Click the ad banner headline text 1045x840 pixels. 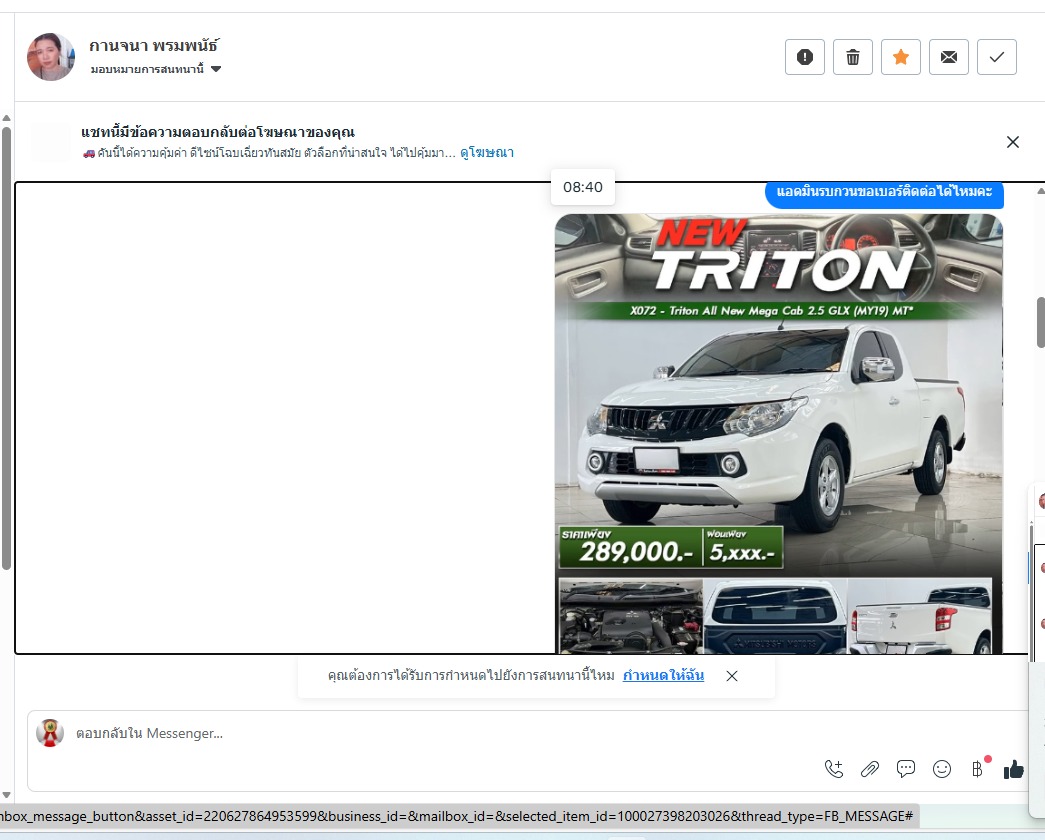tap(218, 132)
